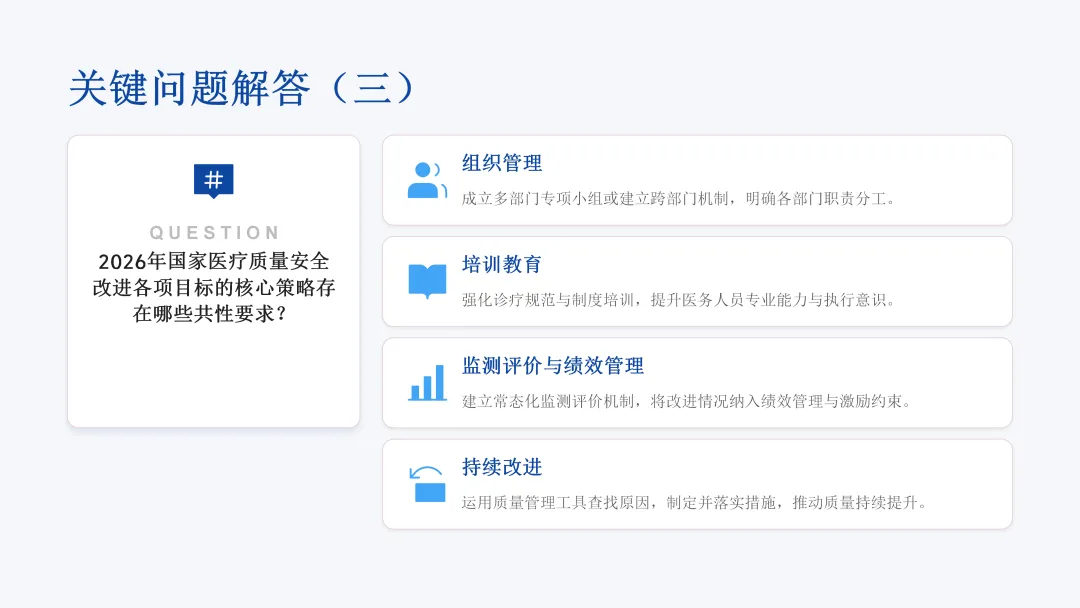Select the 监测评价与绩效管理 heading

click(x=553, y=366)
